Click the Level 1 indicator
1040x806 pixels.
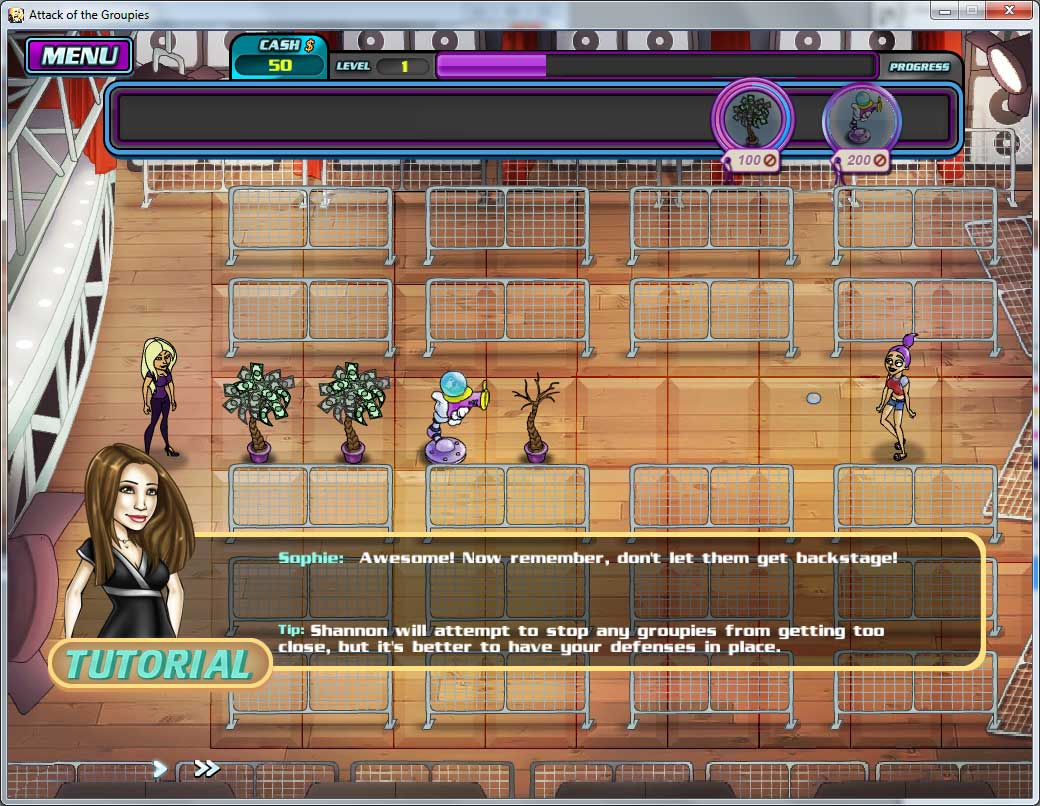382,67
